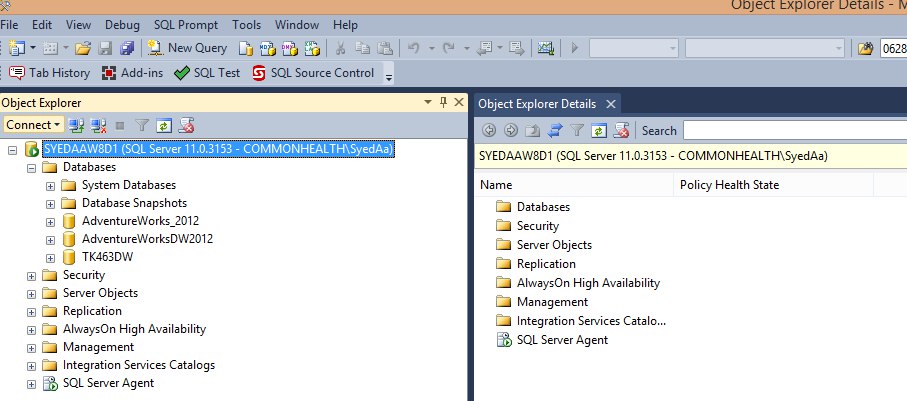Image resolution: width=907 pixels, height=401 pixels.
Task: Open the Connect dropdown
Action: pyautogui.click(x=33, y=125)
